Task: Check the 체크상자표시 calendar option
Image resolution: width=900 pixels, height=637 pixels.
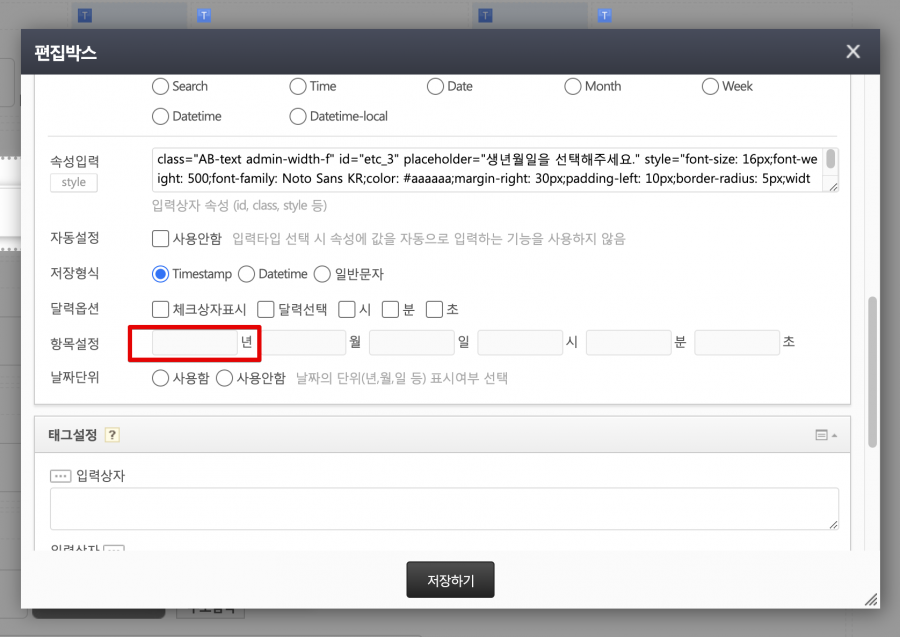Action: coord(160,309)
